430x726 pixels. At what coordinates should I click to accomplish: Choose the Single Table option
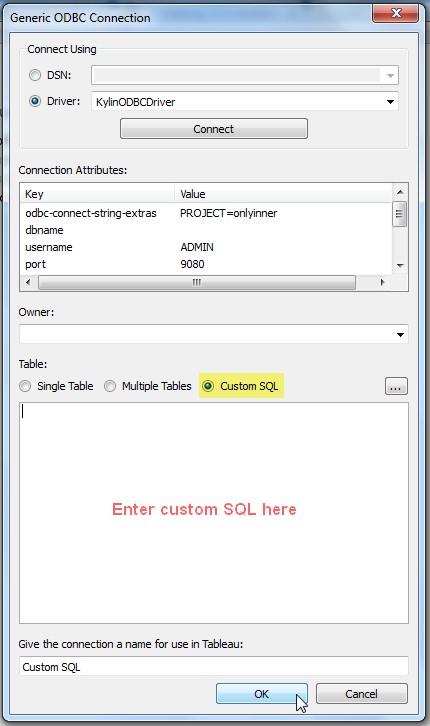(25, 386)
